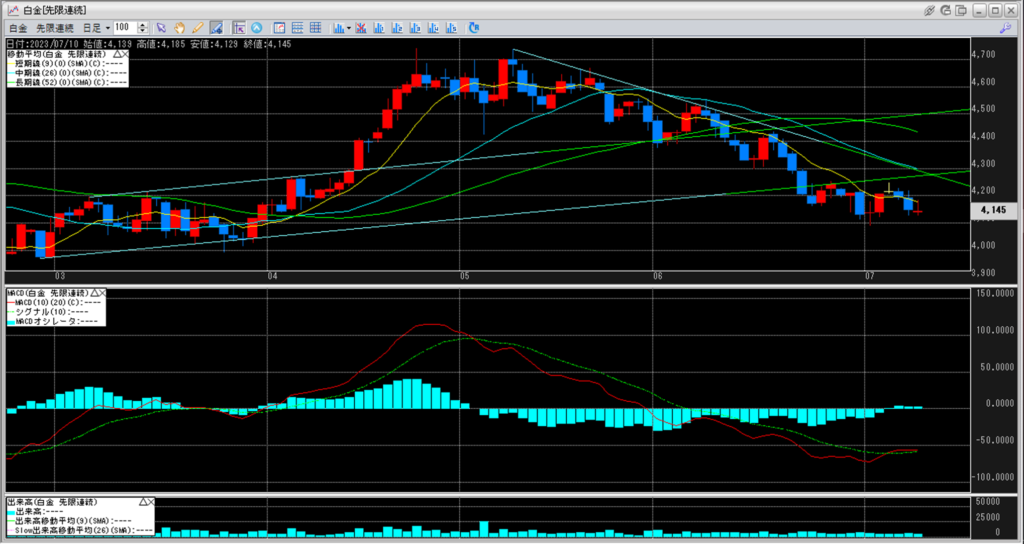
Task: Increase the bar count 100 stepper
Action: (143, 24)
